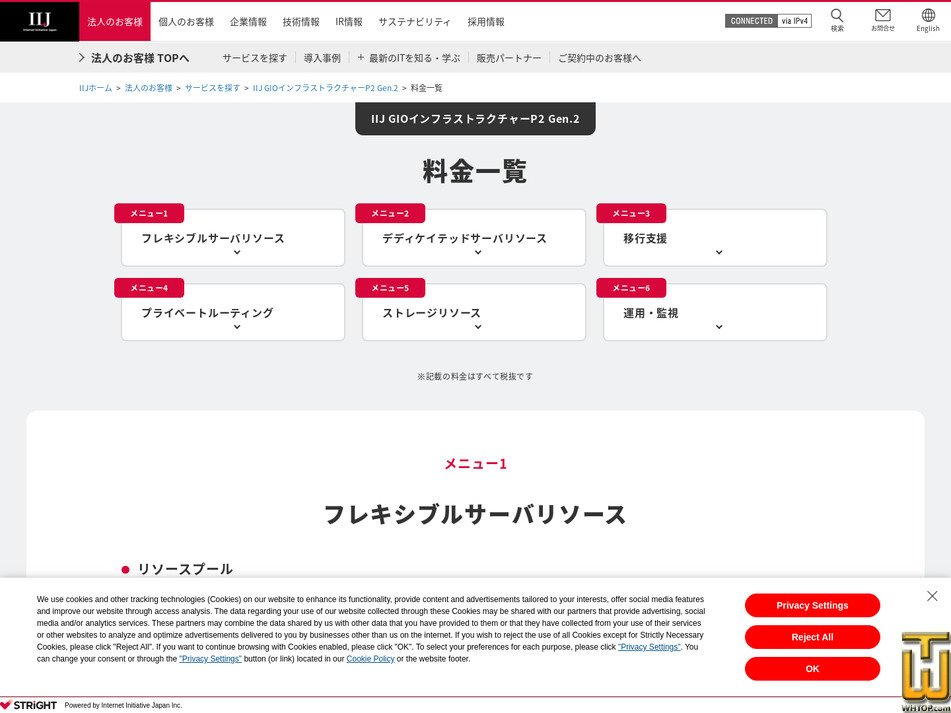Jump to ストレージリソース menu card

pyautogui.click(x=474, y=312)
